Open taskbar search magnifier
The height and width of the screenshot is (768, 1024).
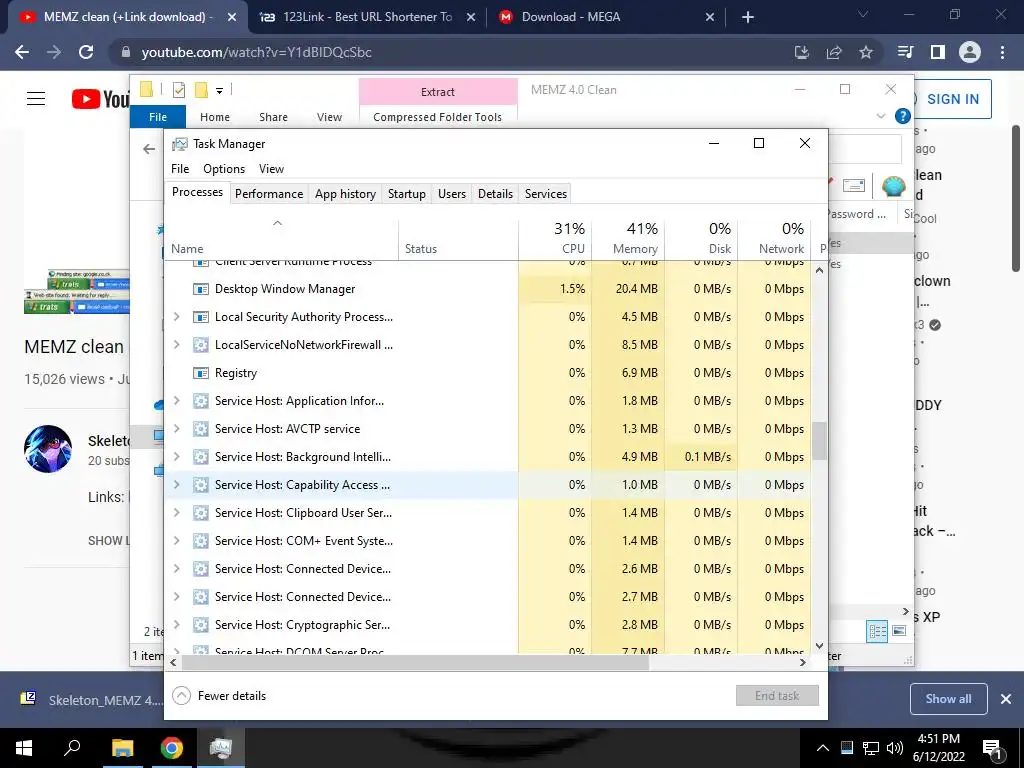[72, 748]
